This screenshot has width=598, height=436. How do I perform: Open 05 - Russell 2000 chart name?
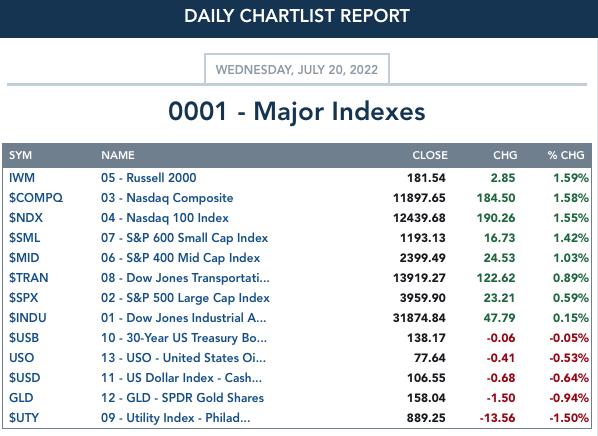149,178
